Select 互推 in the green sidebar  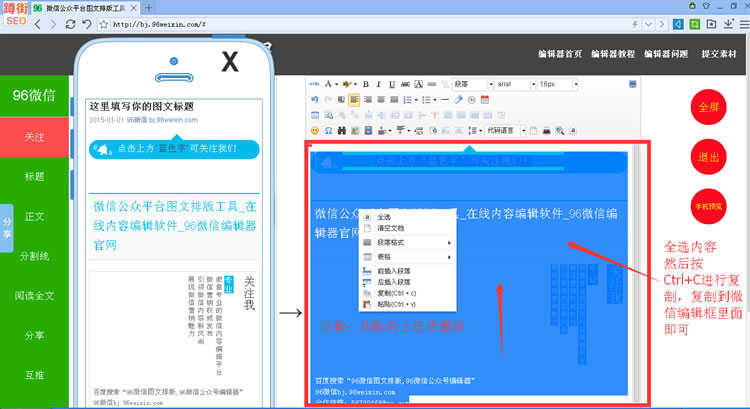pyautogui.click(x=34, y=376)
